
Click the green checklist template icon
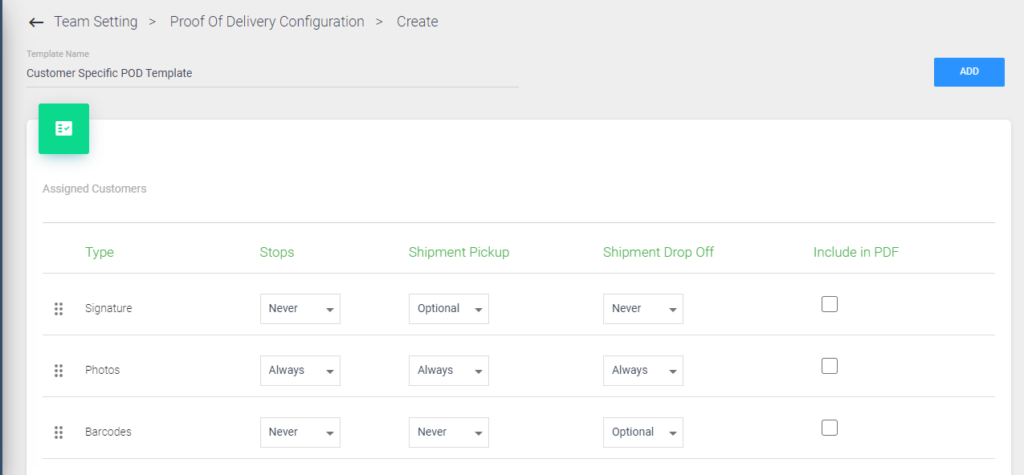(64, 129)
